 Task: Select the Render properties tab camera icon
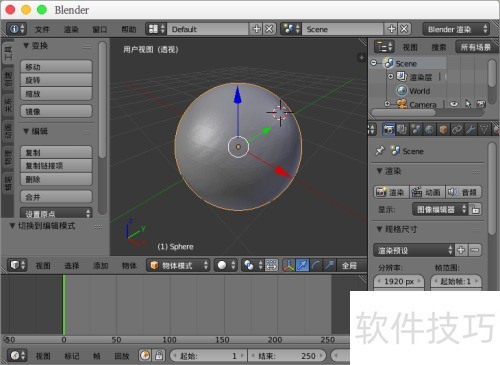388,129
